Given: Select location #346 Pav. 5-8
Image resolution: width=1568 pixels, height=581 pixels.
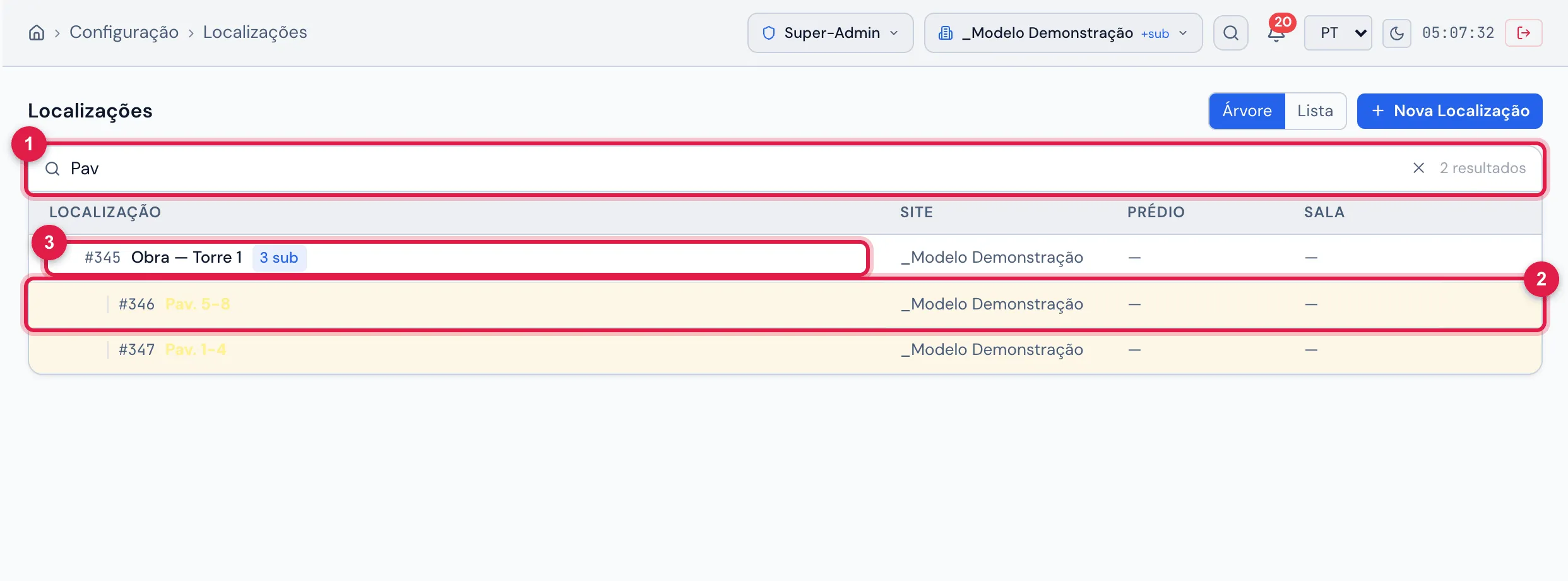Looking at the screenshot, I should (785, 304).
